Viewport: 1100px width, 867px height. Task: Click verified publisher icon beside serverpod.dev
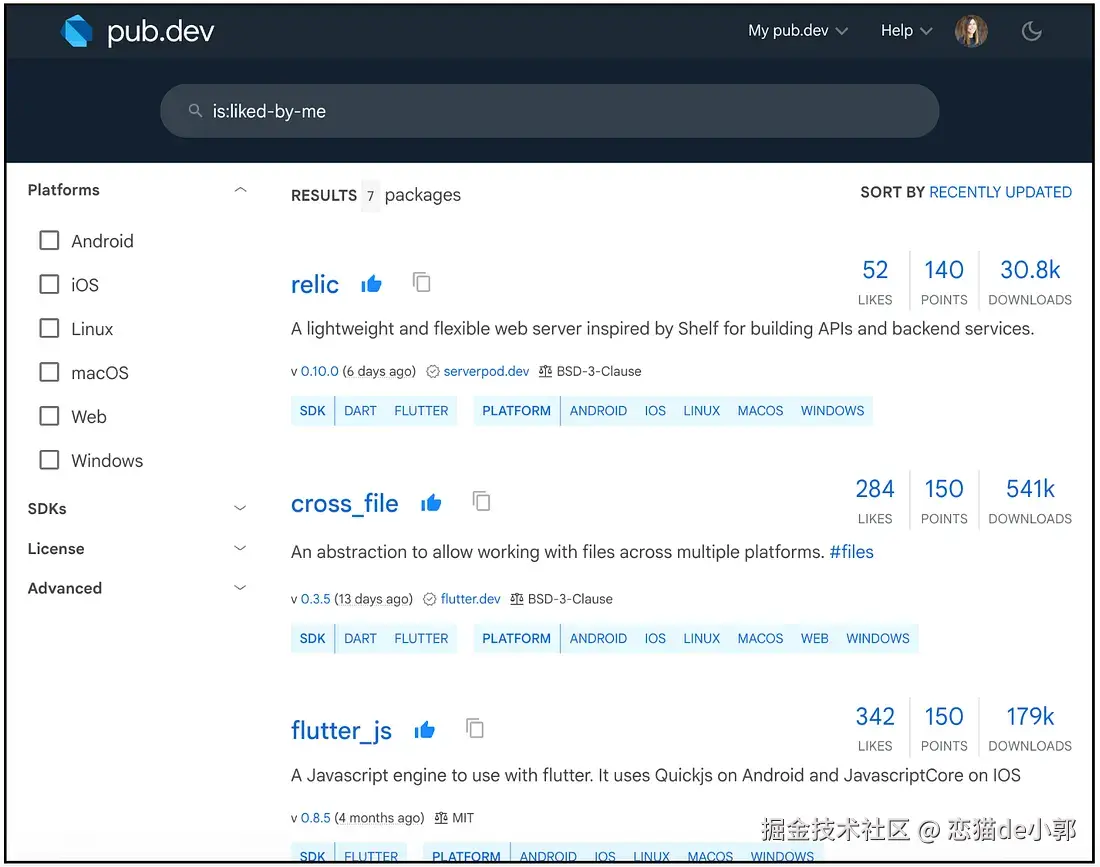pyautogui.click(x=433, y=372)
